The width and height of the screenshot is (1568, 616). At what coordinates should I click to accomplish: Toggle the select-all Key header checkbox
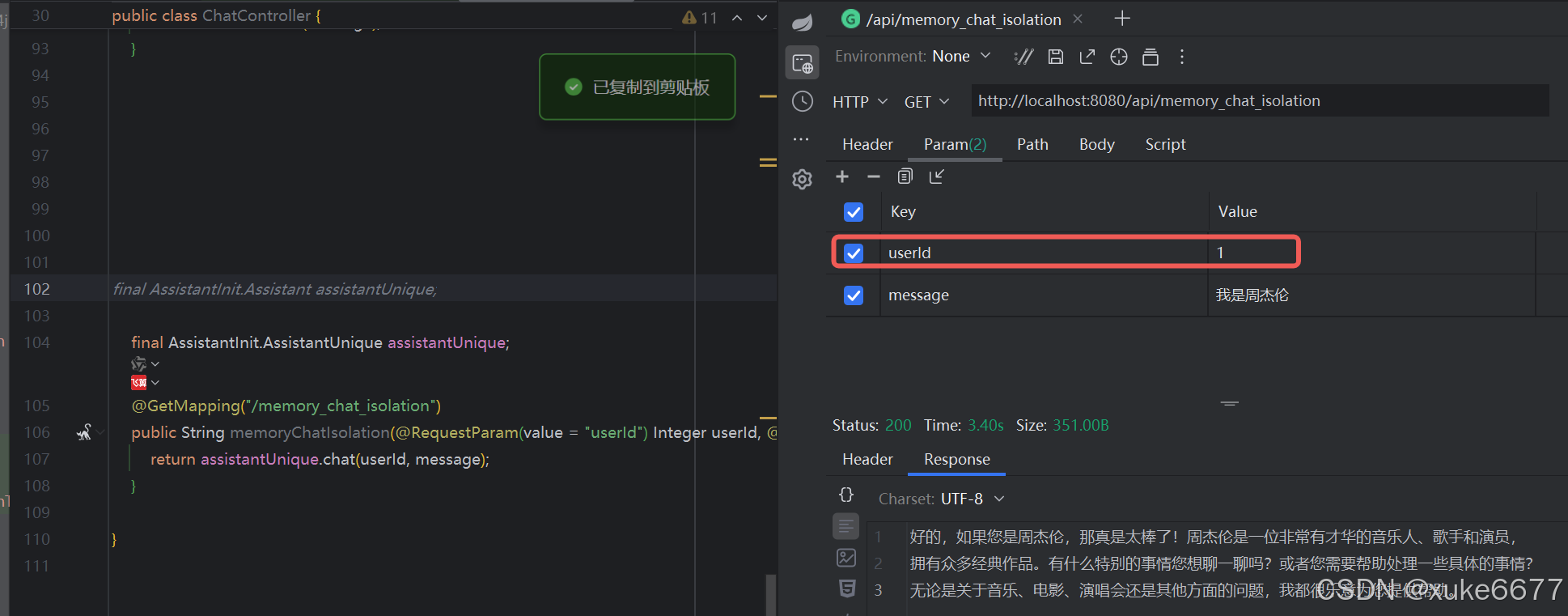[854, 212]
